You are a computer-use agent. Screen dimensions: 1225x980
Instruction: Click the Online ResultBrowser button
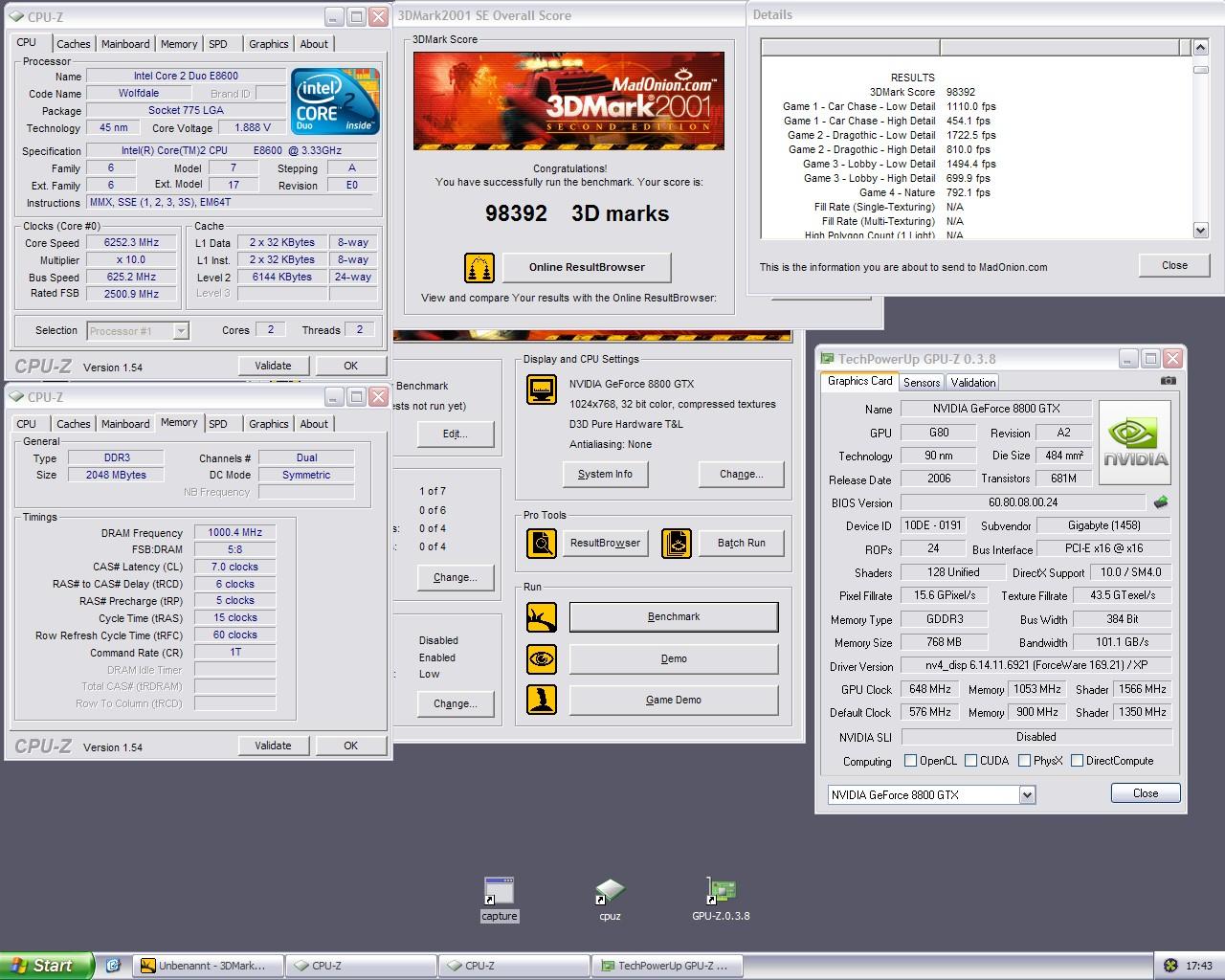[x=587, y=267]
